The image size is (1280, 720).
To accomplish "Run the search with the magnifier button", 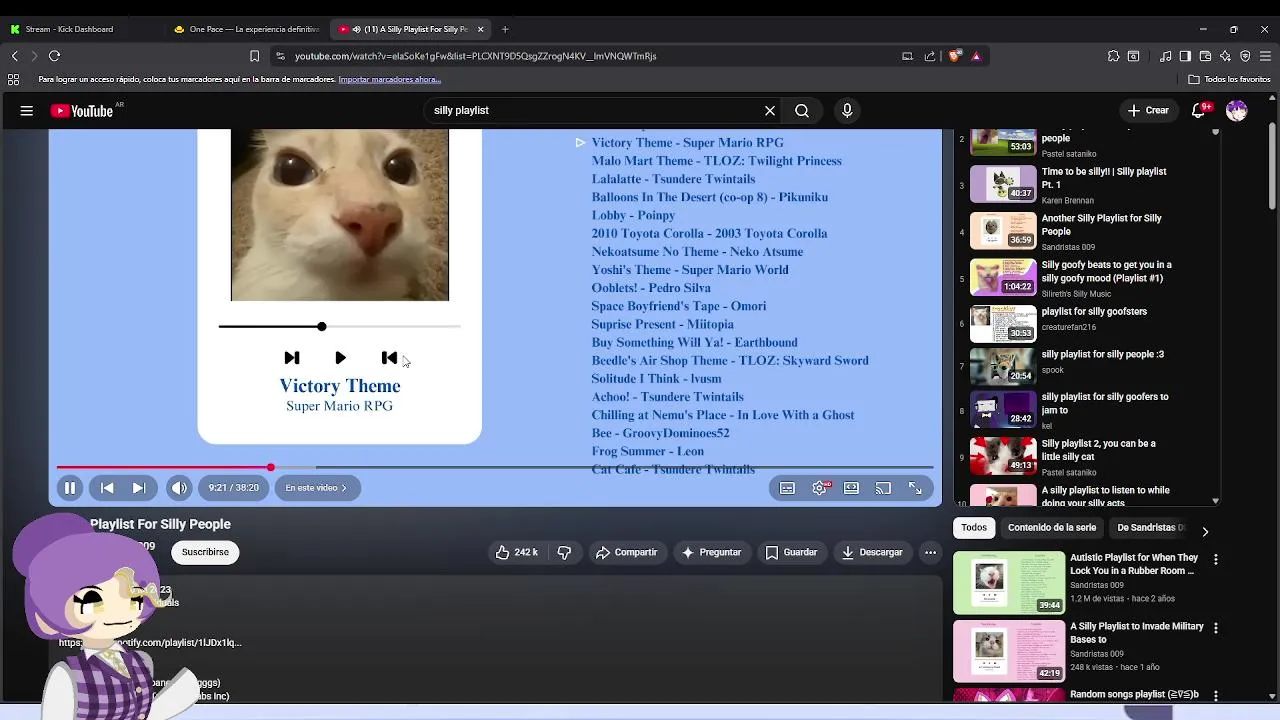I will point(802,111).
